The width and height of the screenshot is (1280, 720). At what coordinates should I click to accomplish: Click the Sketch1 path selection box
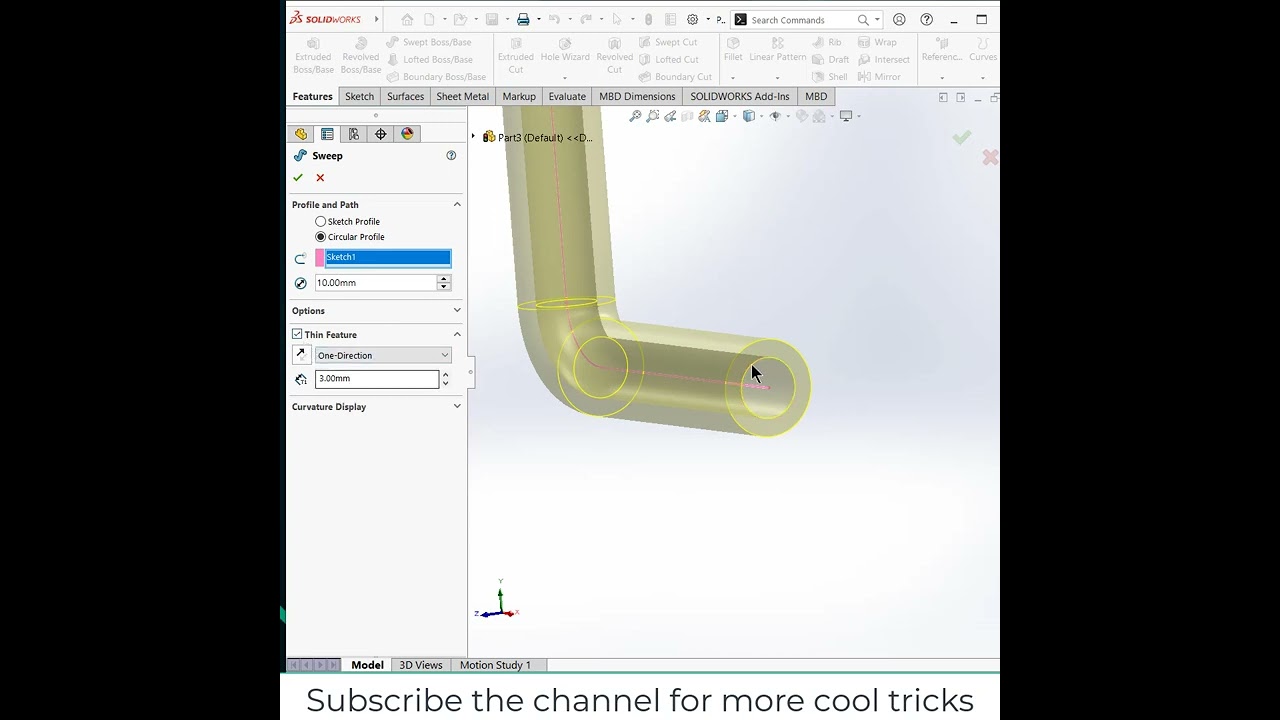coord(388,258)
